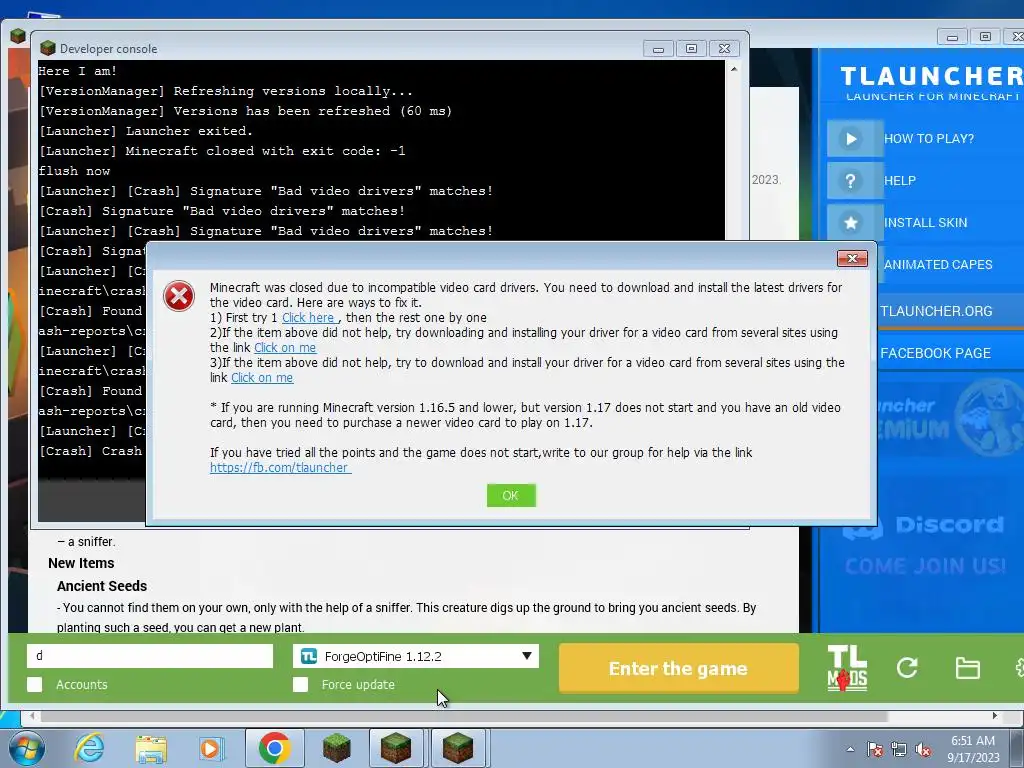1024x768 pixels.
Task: Minimize the main TLauncher window
Action: point(952,37)
